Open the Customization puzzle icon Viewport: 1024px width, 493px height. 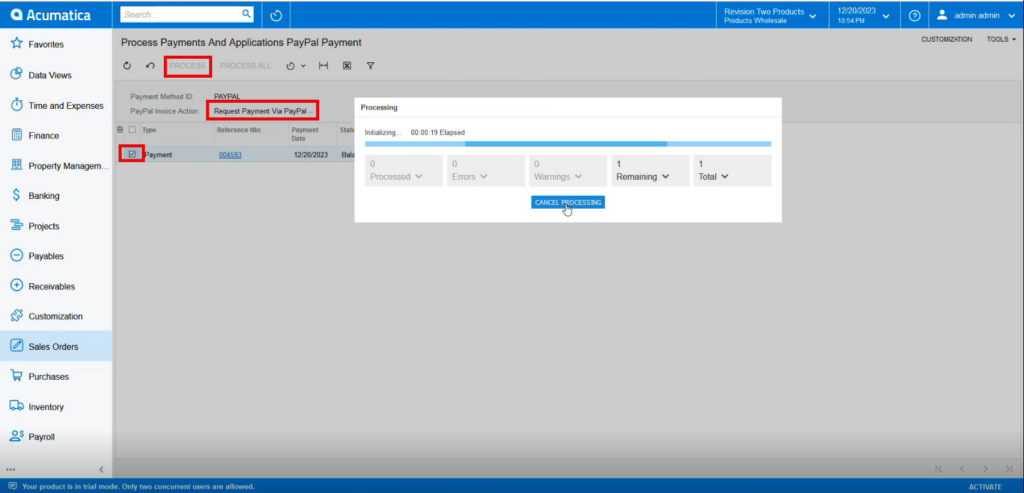click(17, 316)
